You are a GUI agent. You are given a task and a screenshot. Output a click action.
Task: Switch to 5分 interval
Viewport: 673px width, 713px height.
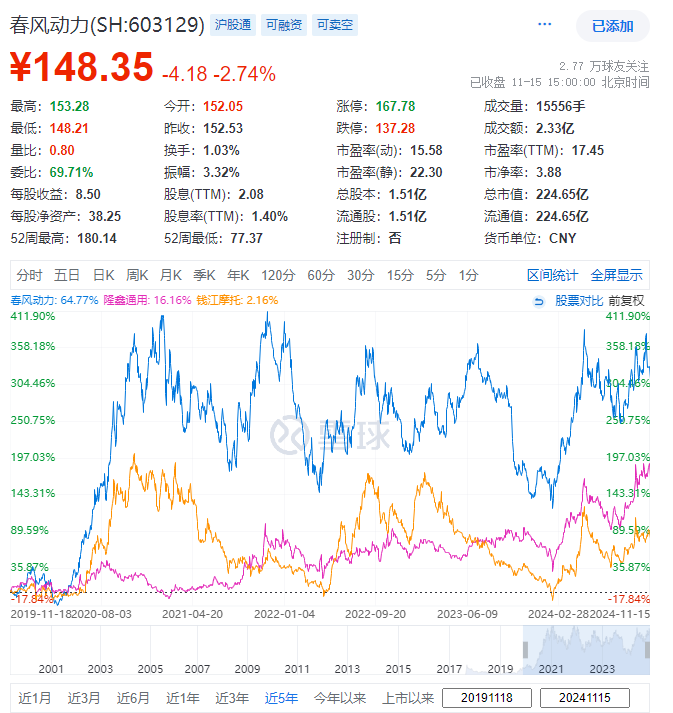[x=436, y=275]
